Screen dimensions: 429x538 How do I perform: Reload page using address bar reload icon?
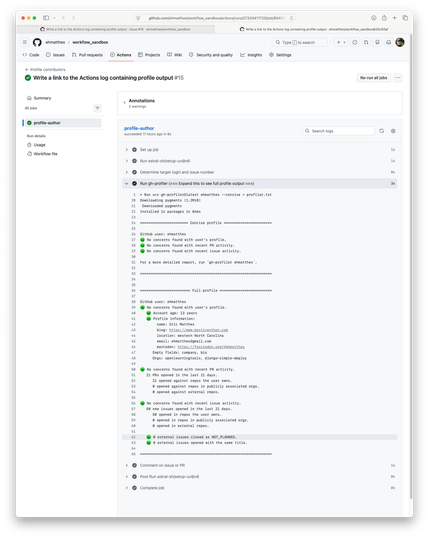click(x=291, y=18)
